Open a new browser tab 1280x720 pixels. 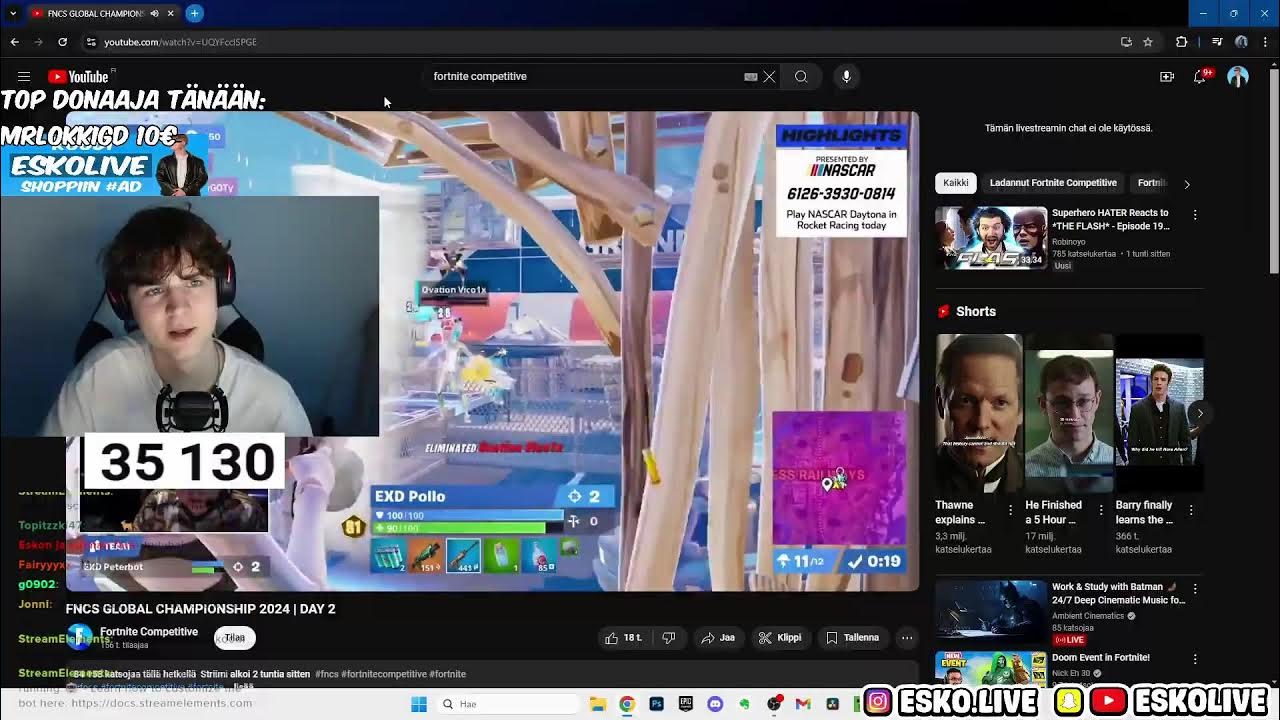tap(194, 13)
